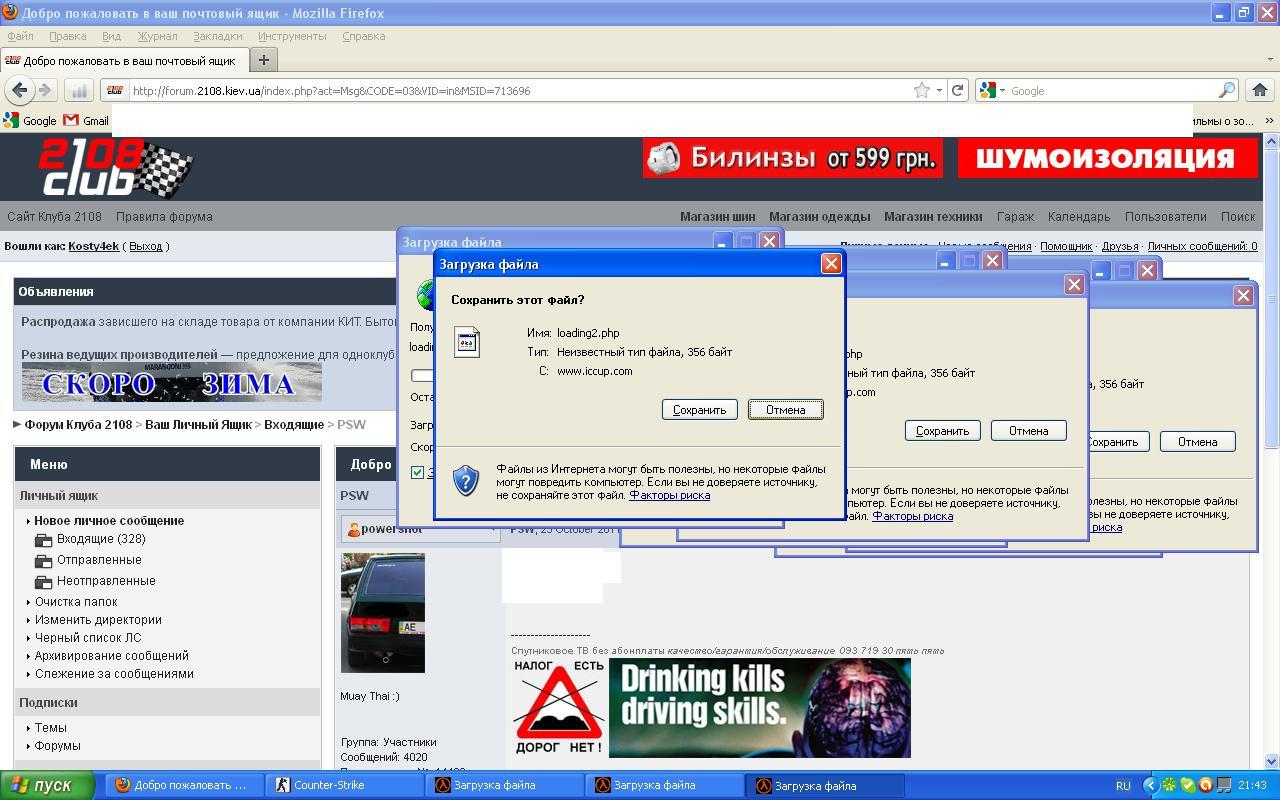This screenshot has width=1280, height=800.
Task: Open Архивирование сообщений link
Action: coord(112,655)
